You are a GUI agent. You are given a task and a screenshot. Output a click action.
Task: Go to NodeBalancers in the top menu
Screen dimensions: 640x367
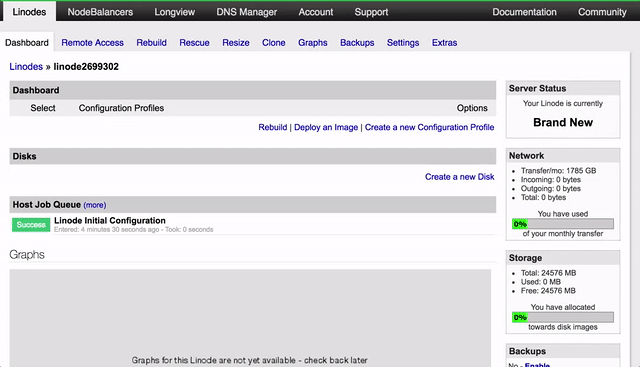click(100, 12)
